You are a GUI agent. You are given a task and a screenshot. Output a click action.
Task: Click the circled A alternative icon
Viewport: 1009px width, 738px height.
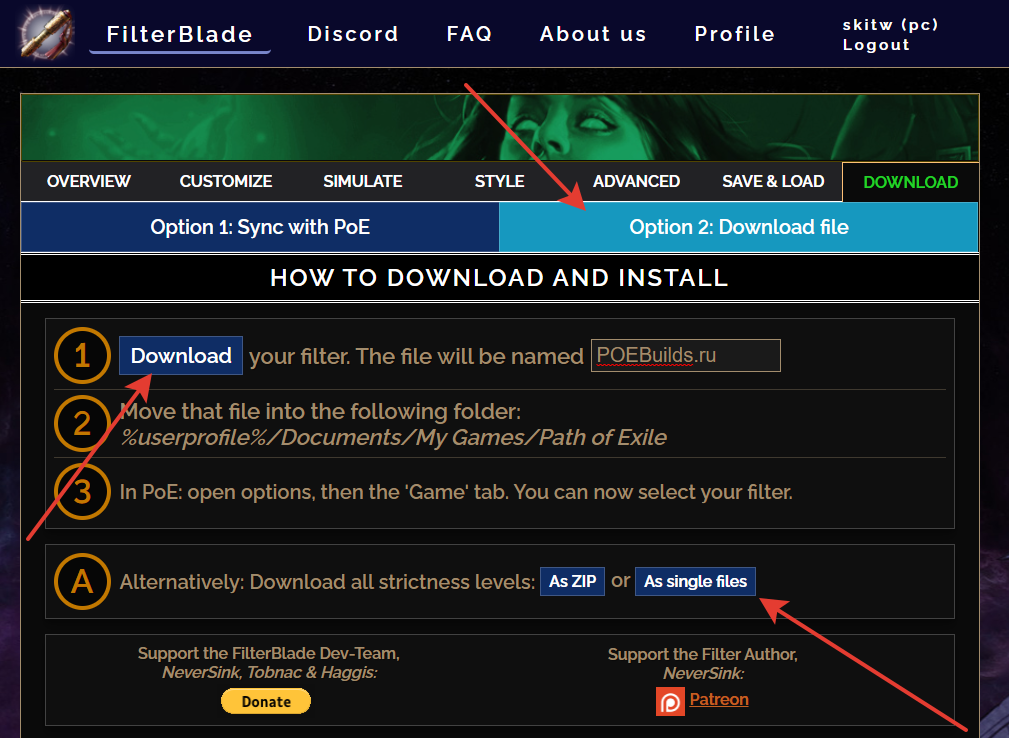tap(82, 582)
